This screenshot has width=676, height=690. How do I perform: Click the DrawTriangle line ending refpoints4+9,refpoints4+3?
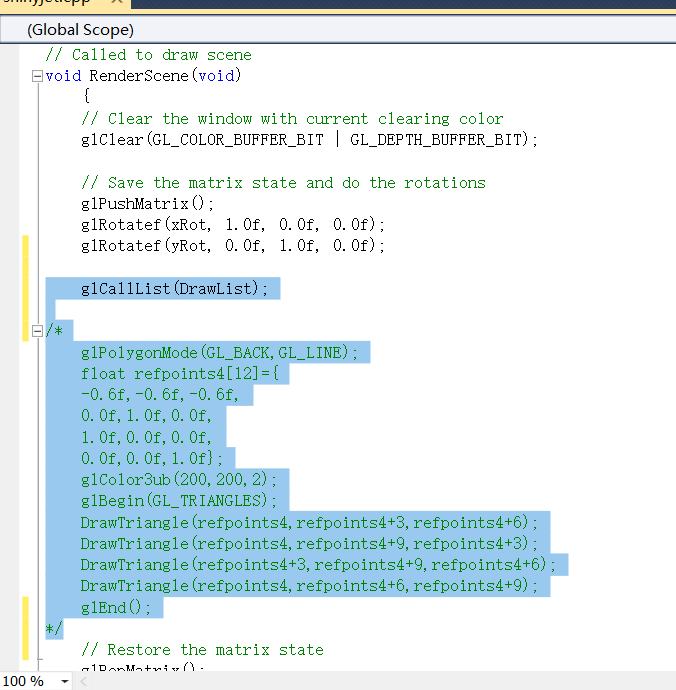[x=309, y=543]
